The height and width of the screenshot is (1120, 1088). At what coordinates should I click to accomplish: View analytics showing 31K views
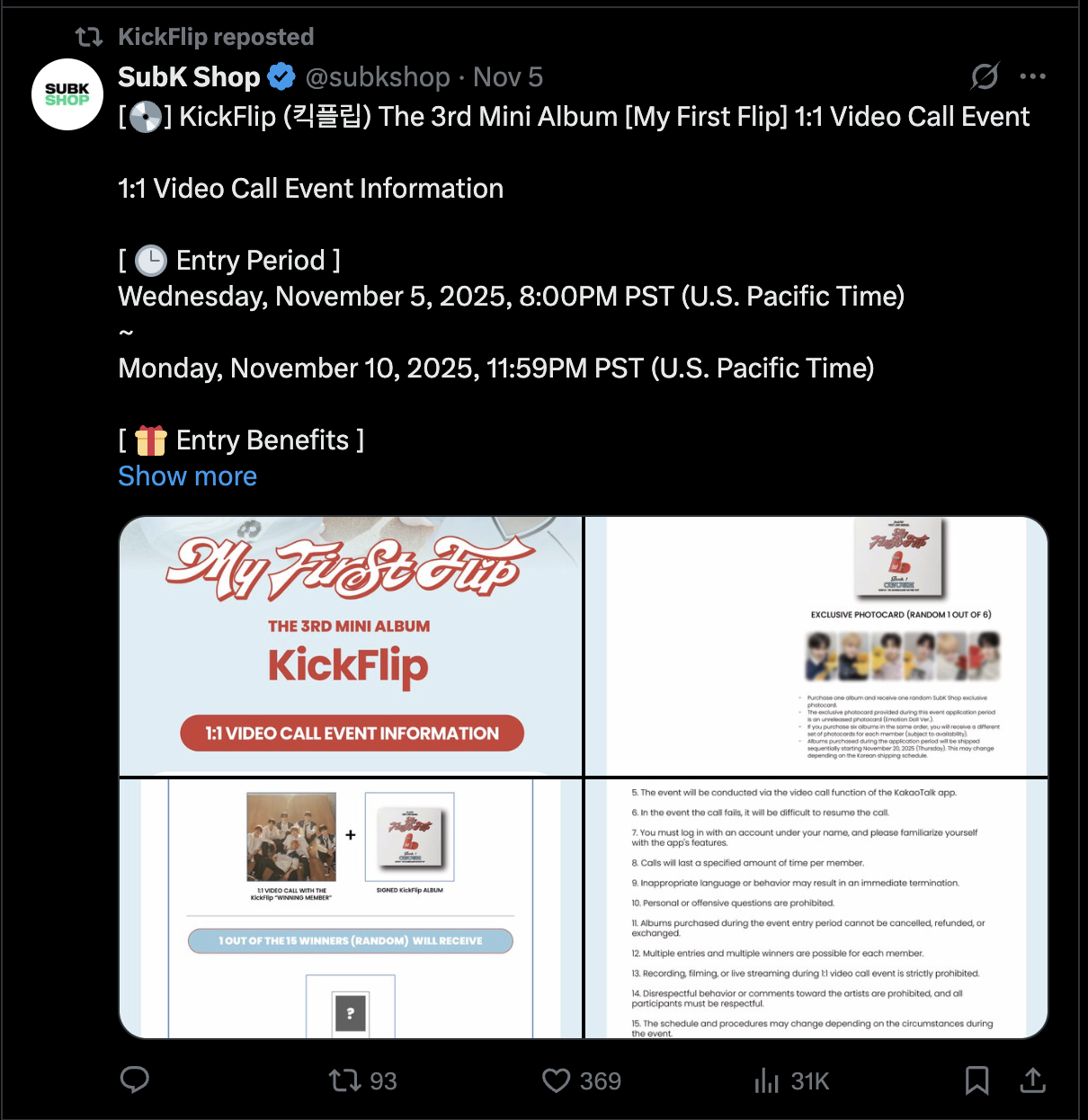coord(791,1080)
